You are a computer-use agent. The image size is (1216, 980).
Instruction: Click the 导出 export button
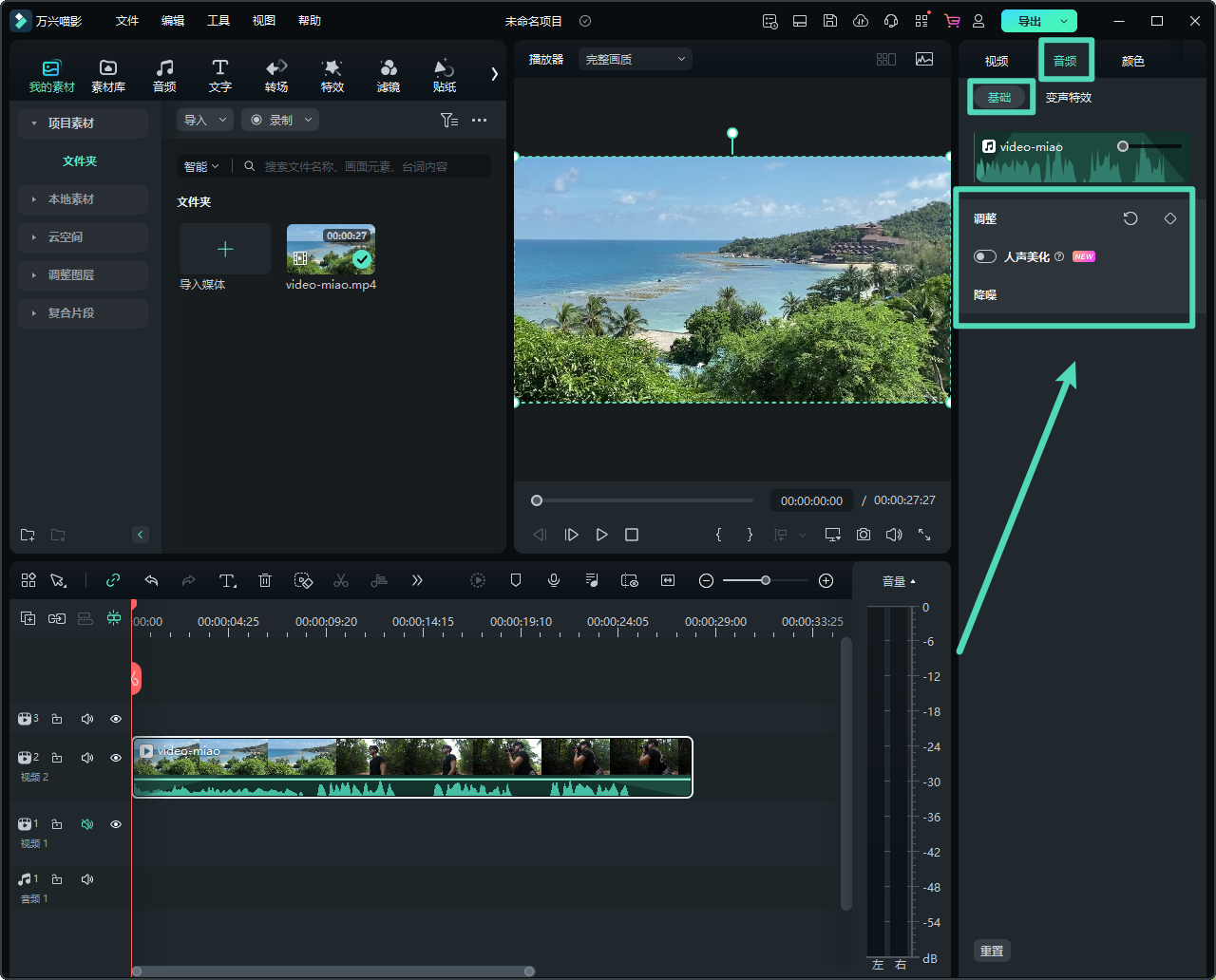[1030, 21]
